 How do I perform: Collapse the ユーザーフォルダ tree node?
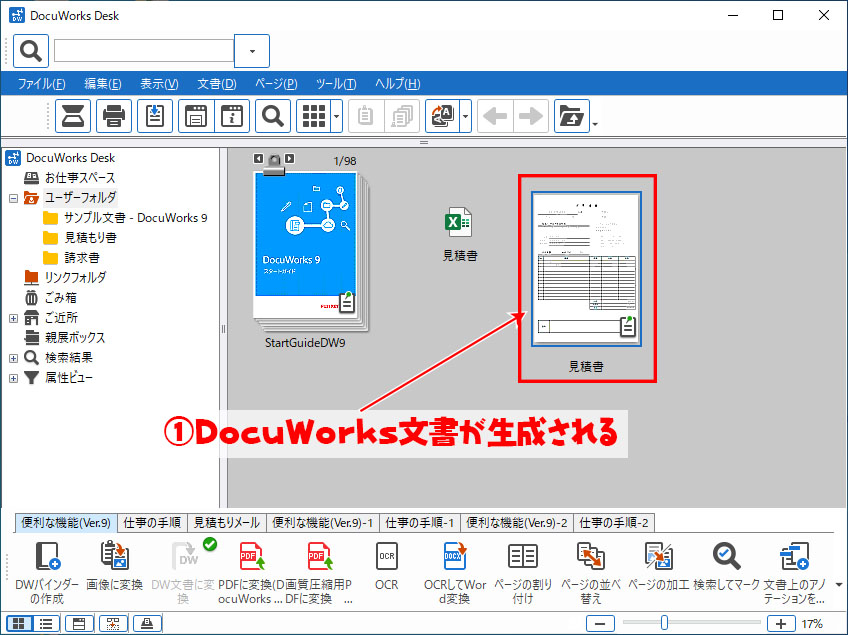tap(14, 199)
